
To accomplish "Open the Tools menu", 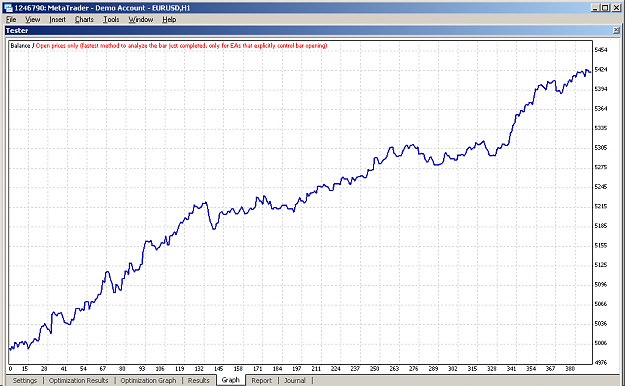I will 111,20.
